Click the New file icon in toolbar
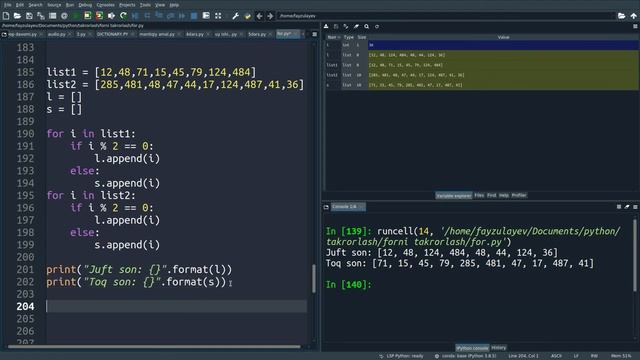 point(6,16)
